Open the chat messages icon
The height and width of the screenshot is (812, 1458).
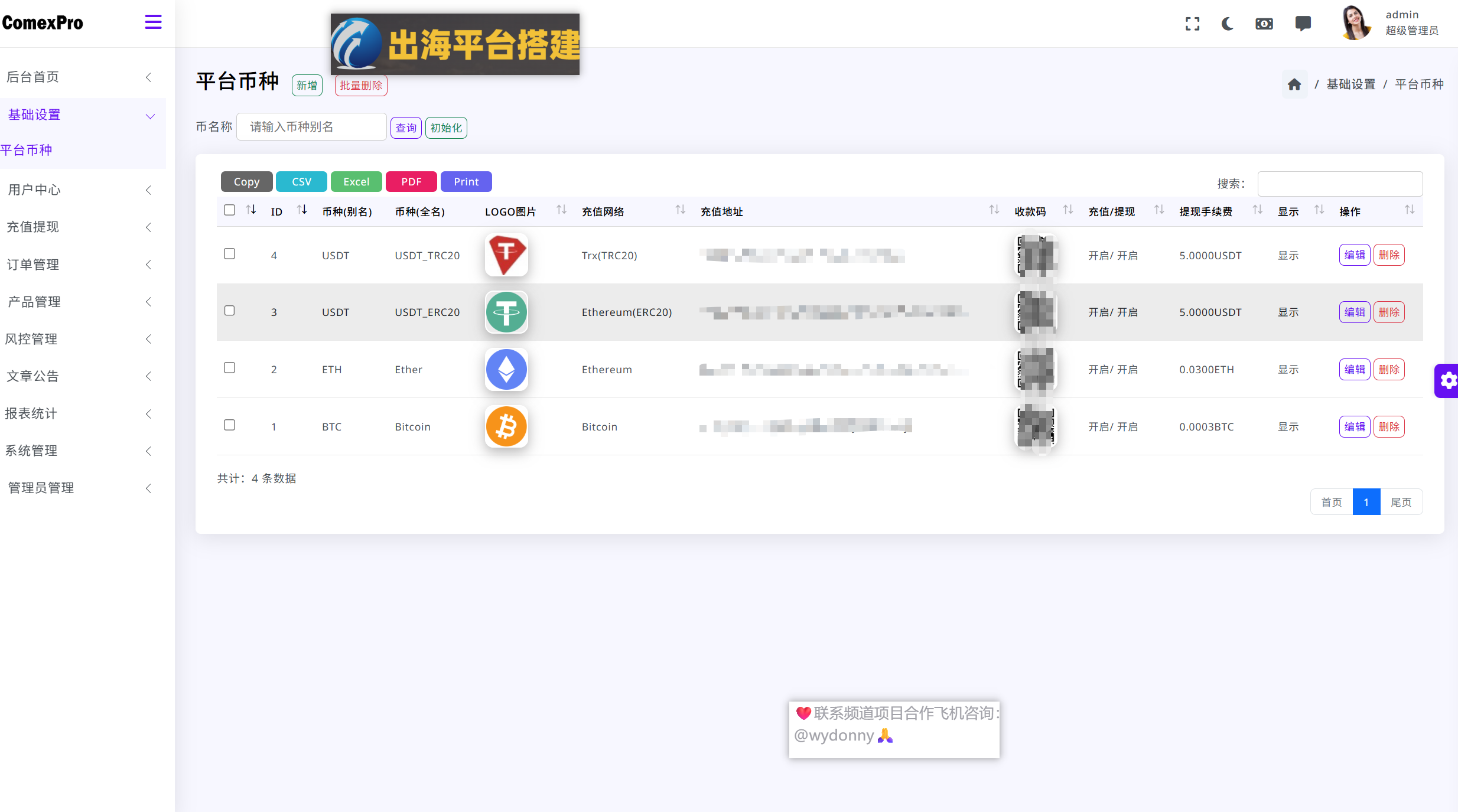(1303, 24)
